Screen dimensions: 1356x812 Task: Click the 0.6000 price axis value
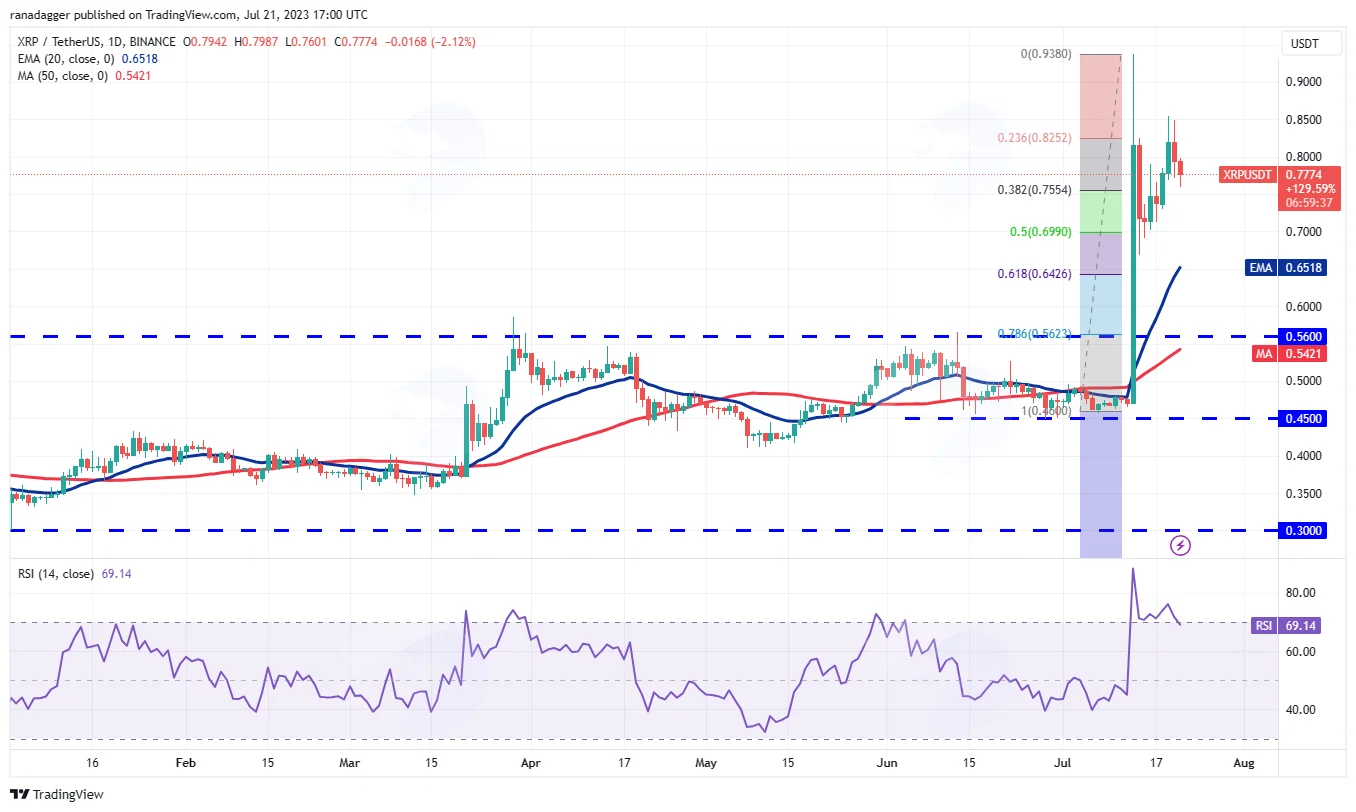pos(1304,307)
